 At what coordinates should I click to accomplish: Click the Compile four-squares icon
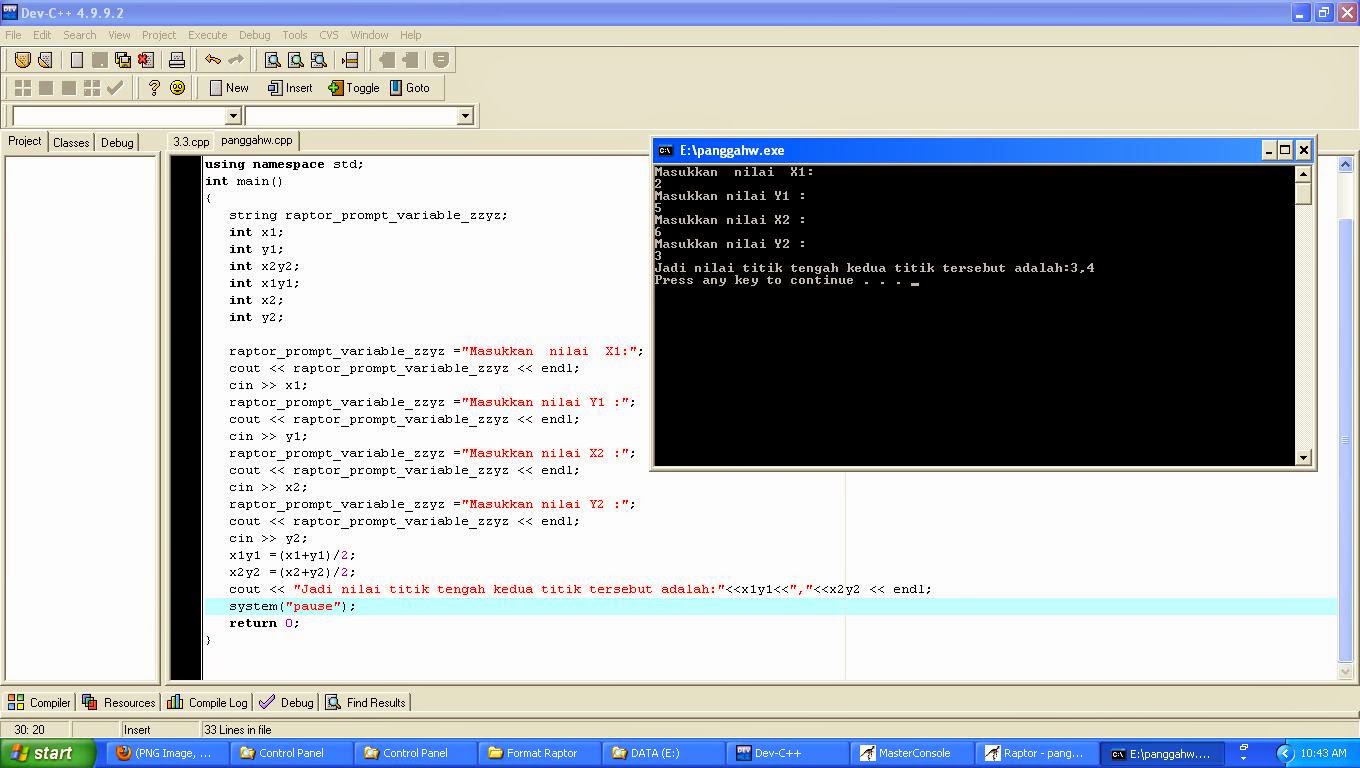(22, 88)
